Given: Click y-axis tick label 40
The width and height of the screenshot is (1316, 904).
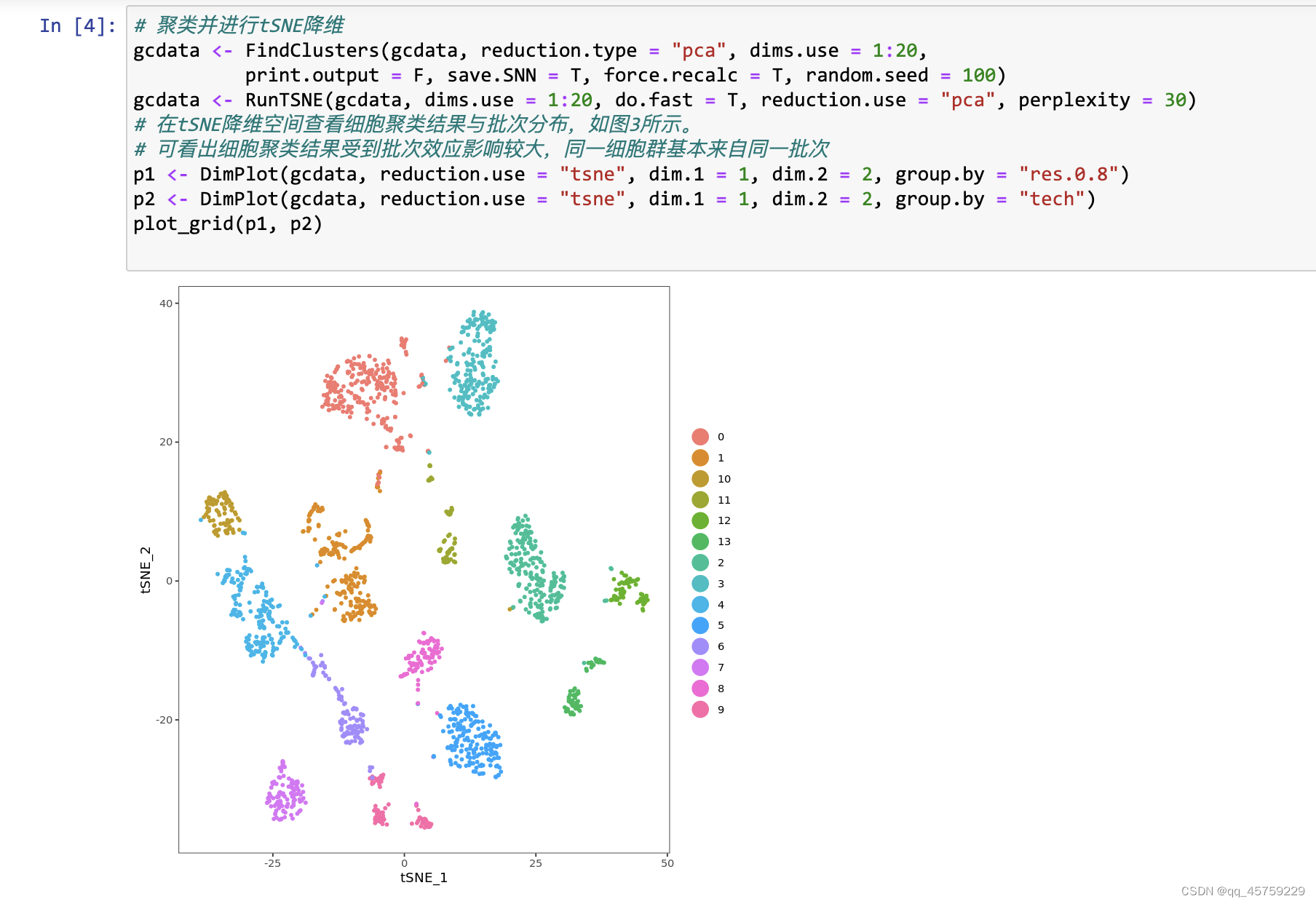Looking at the screenshot, I should click(x=166, y=304).
